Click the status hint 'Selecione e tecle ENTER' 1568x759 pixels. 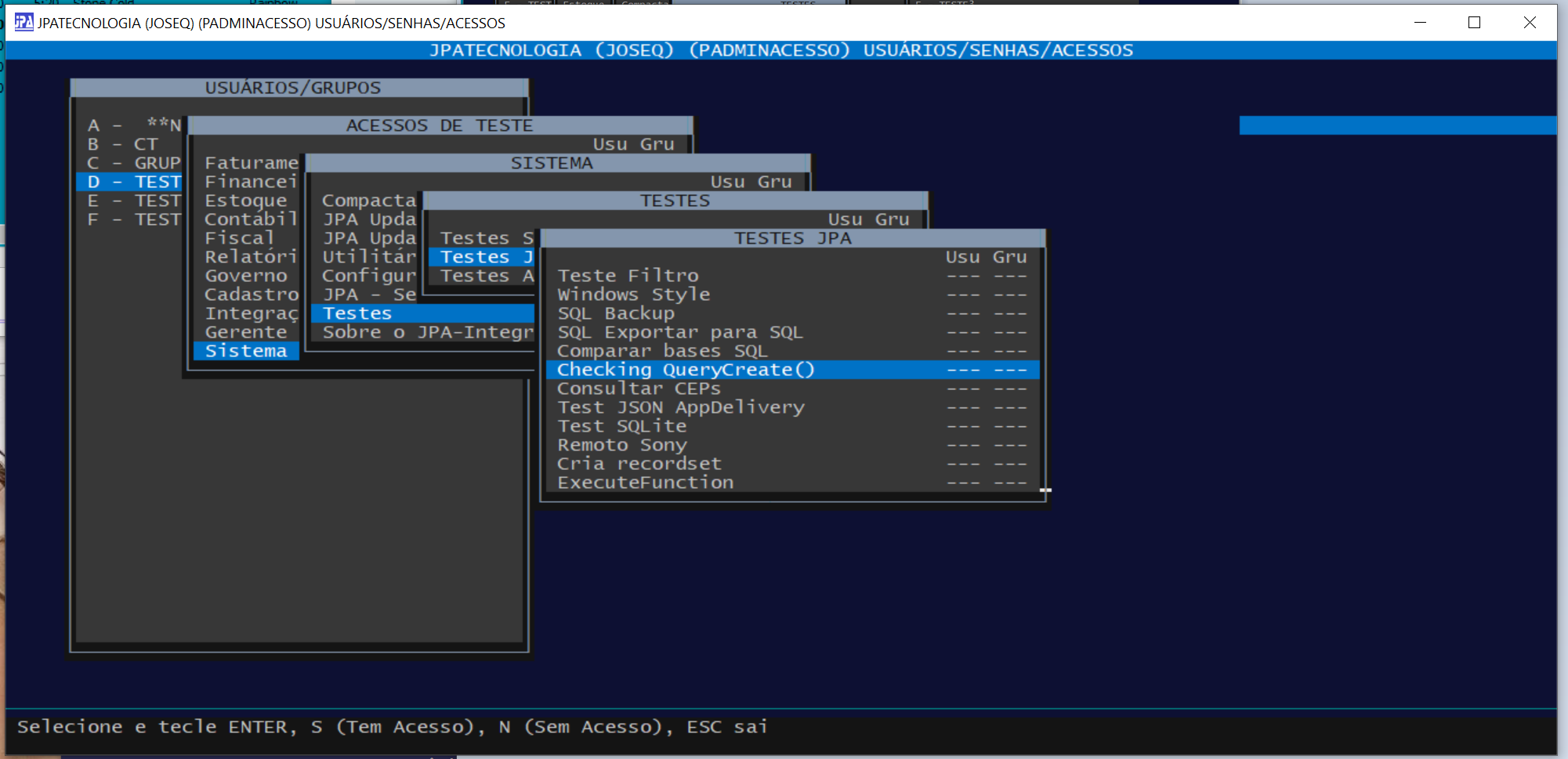[153, 727]
